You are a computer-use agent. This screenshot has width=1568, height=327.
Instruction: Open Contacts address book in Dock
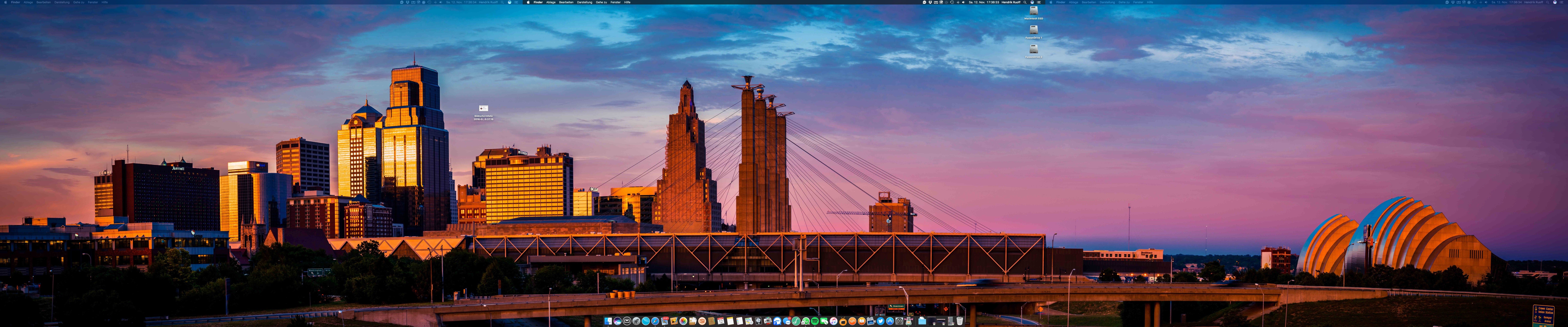click(x=712, y=321)
